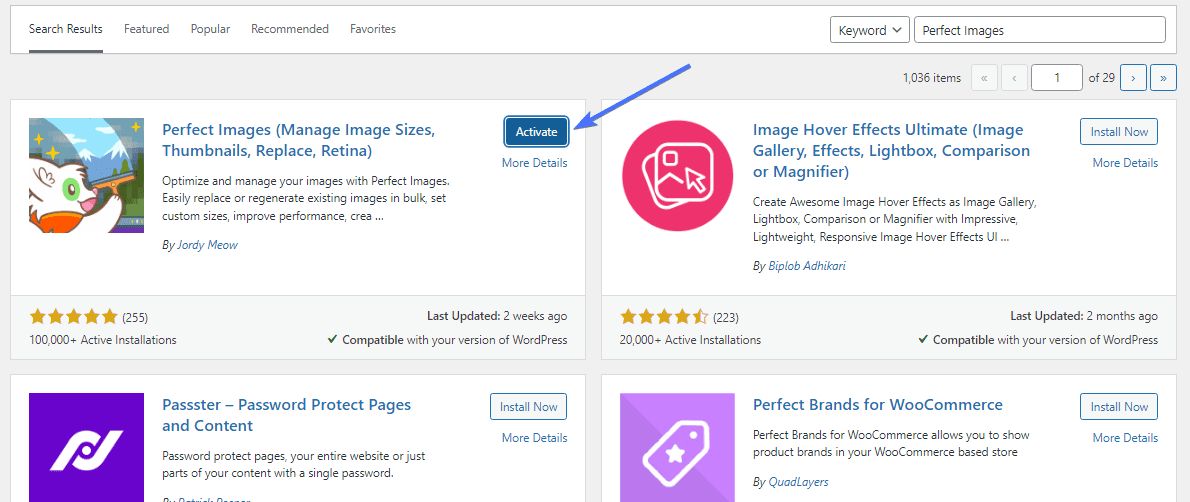This screenshot has width=1190, height=502.
Task: Go to first page of results
Action: 984,77
